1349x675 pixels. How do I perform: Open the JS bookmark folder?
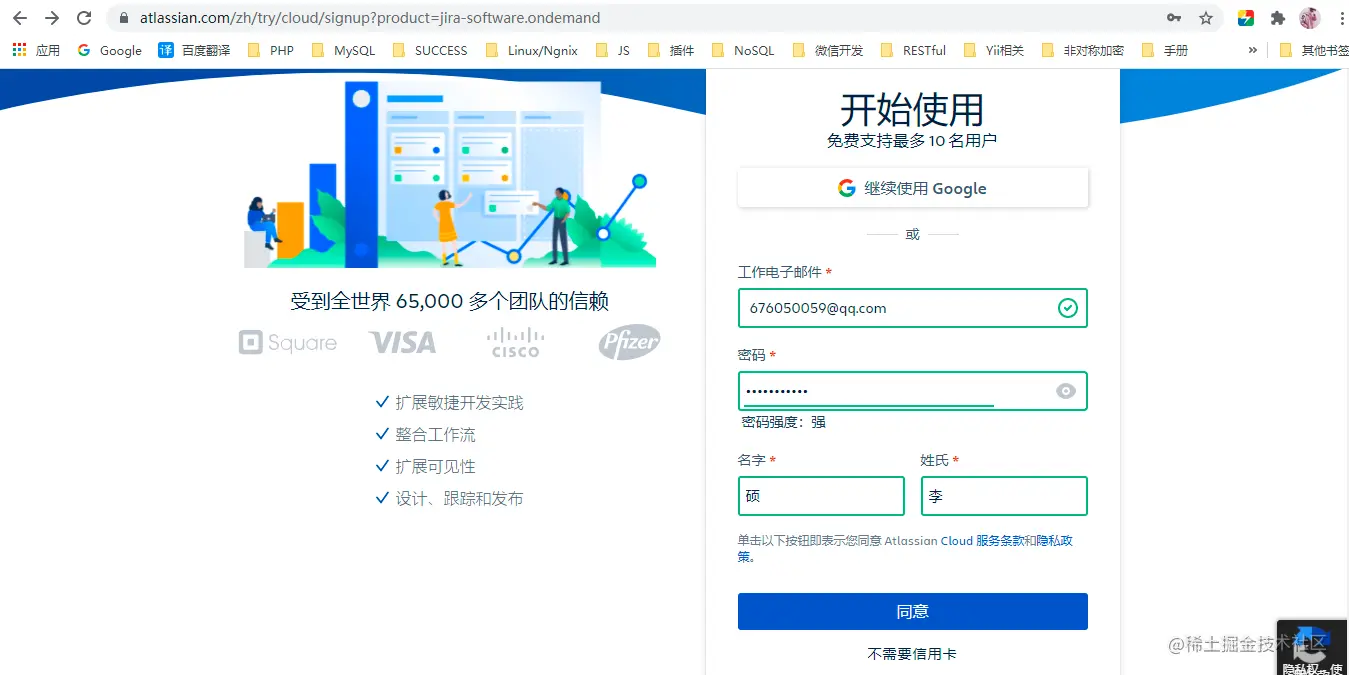coord(612,50)
